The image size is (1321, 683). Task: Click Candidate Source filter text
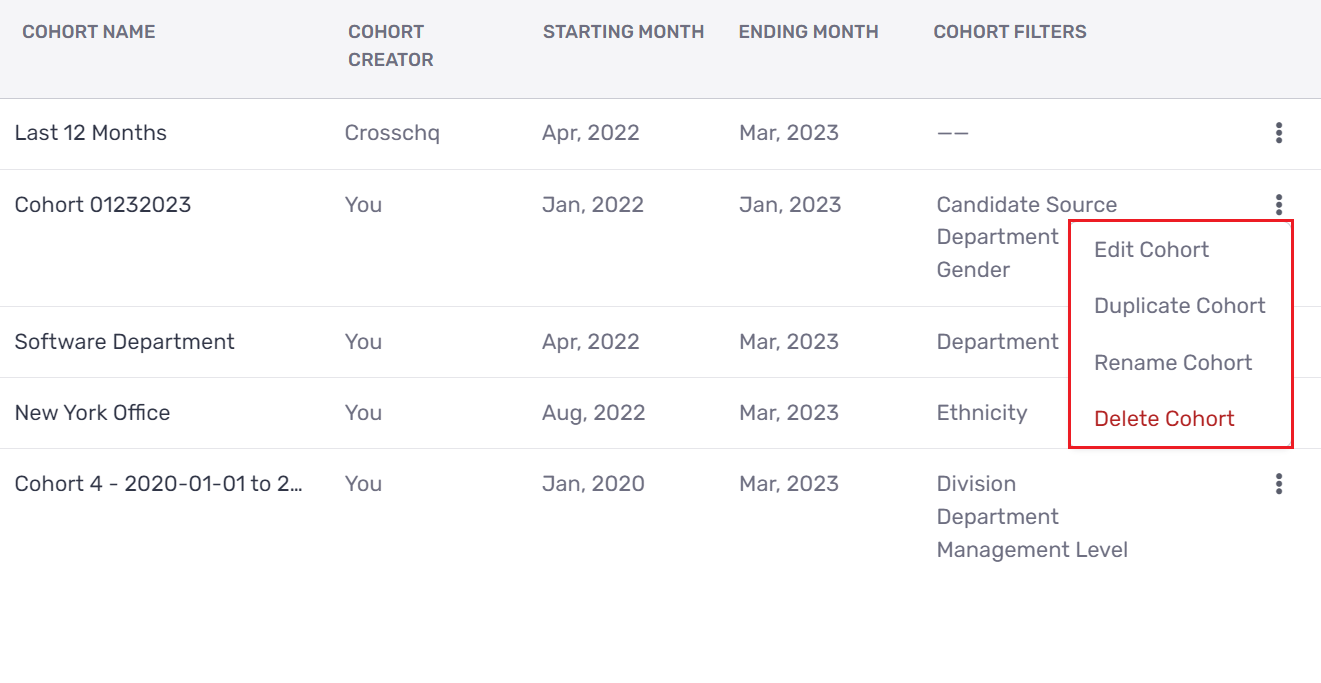(x=1027, y=205)
